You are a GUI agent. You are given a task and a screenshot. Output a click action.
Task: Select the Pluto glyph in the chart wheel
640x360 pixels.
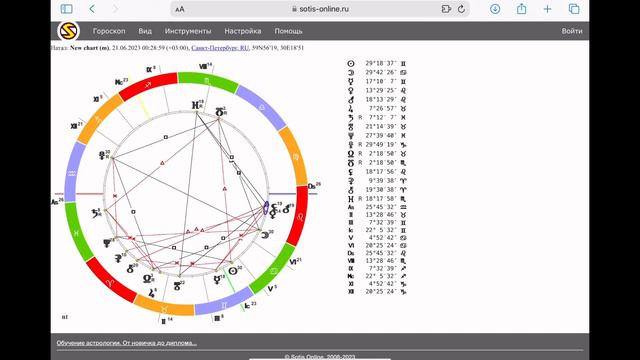tap(102, 155)
